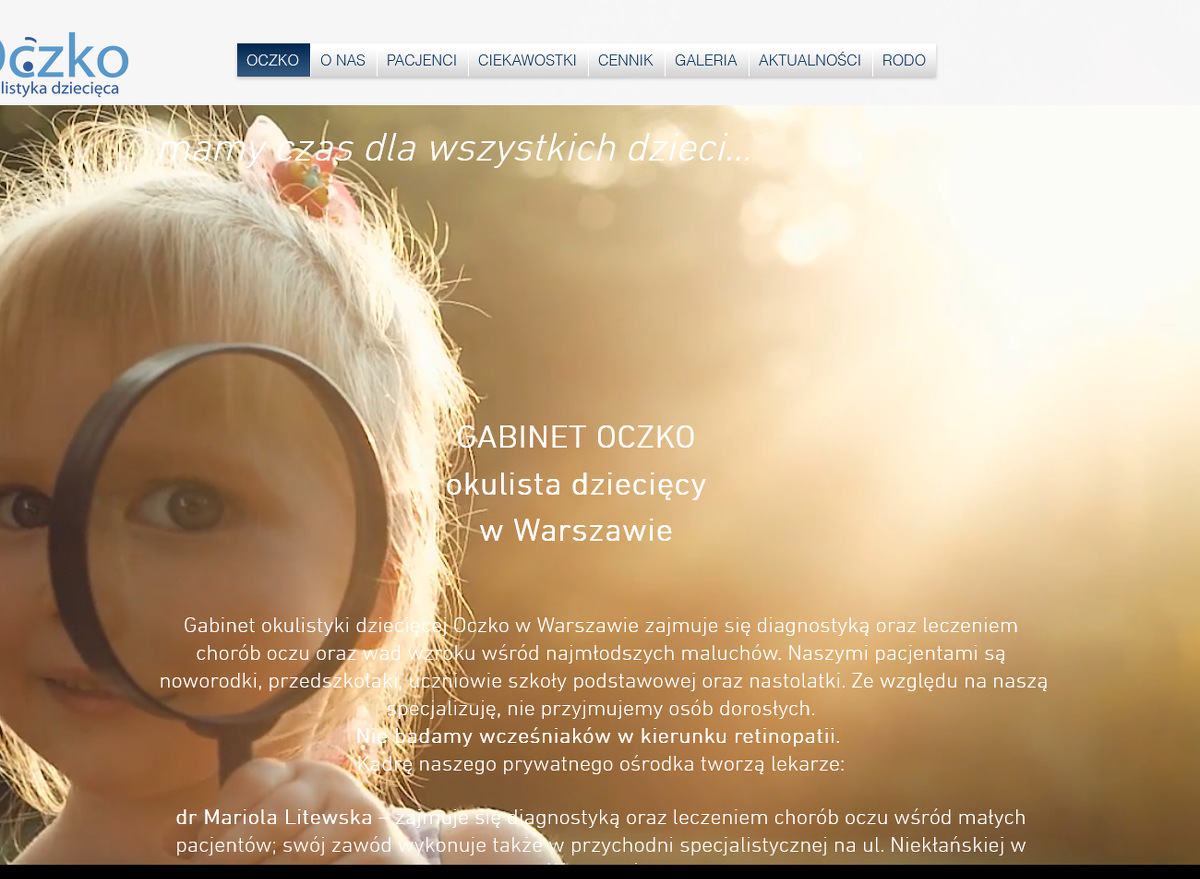
Task: Click the paragraph line starting 'Gabinet okulistyki dziecięcej'
Action: [601, 626]
